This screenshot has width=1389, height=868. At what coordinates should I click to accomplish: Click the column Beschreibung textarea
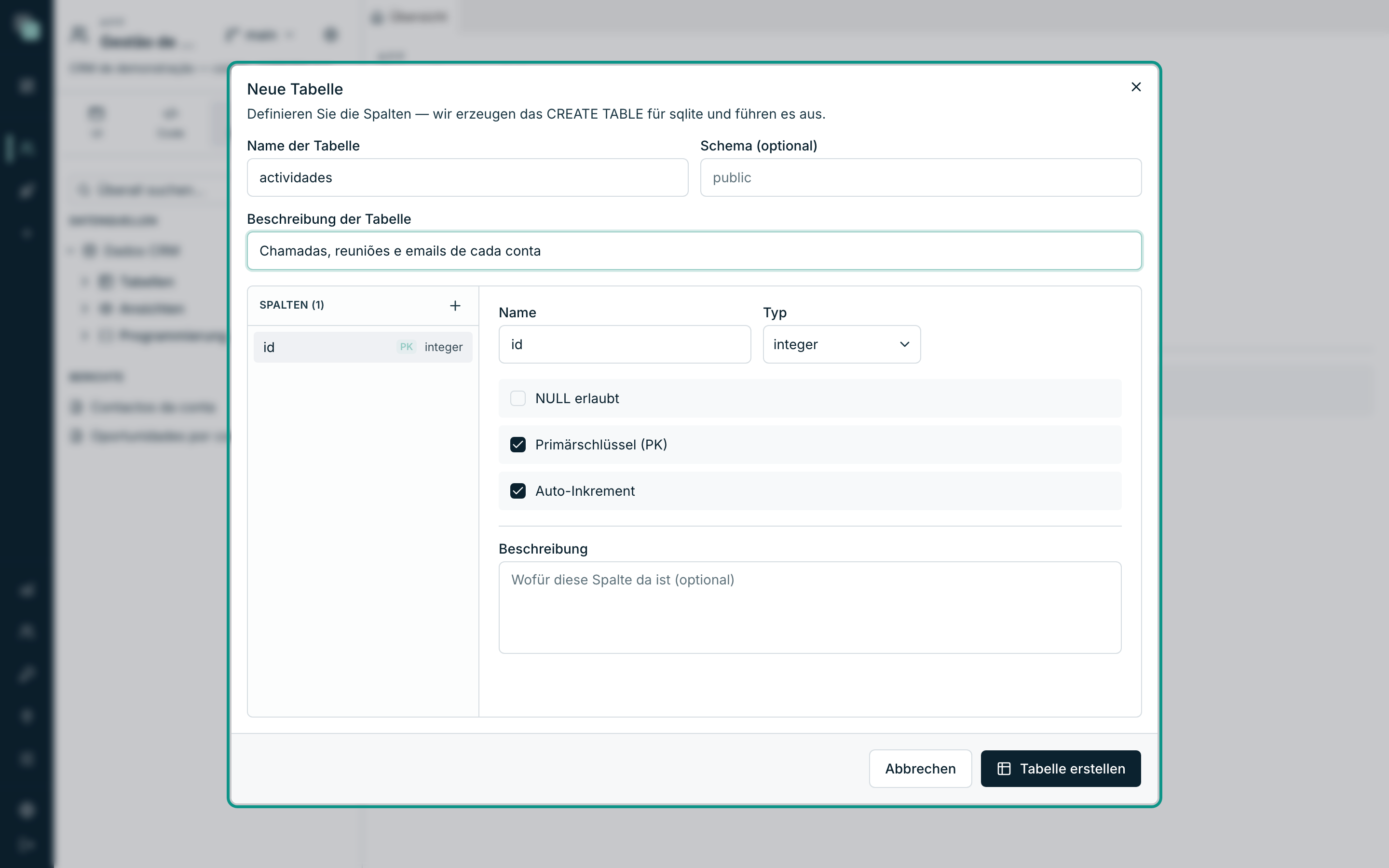[x=810, y=608]
